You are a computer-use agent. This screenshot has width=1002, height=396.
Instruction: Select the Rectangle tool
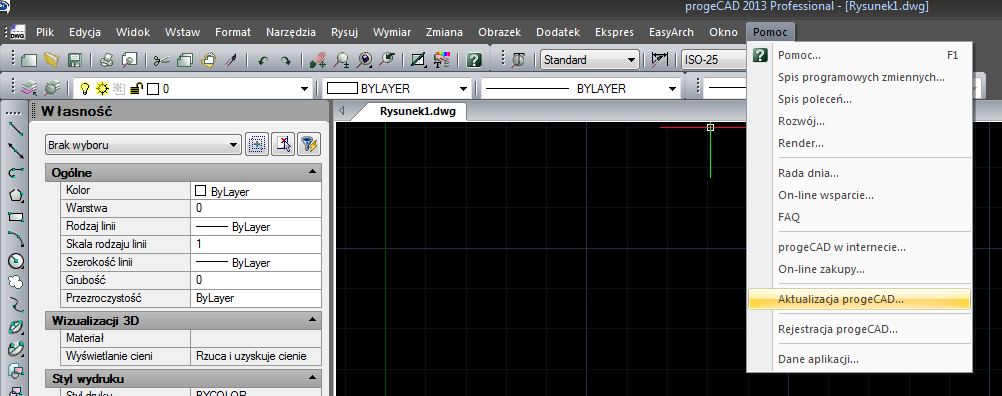[16, 217]
